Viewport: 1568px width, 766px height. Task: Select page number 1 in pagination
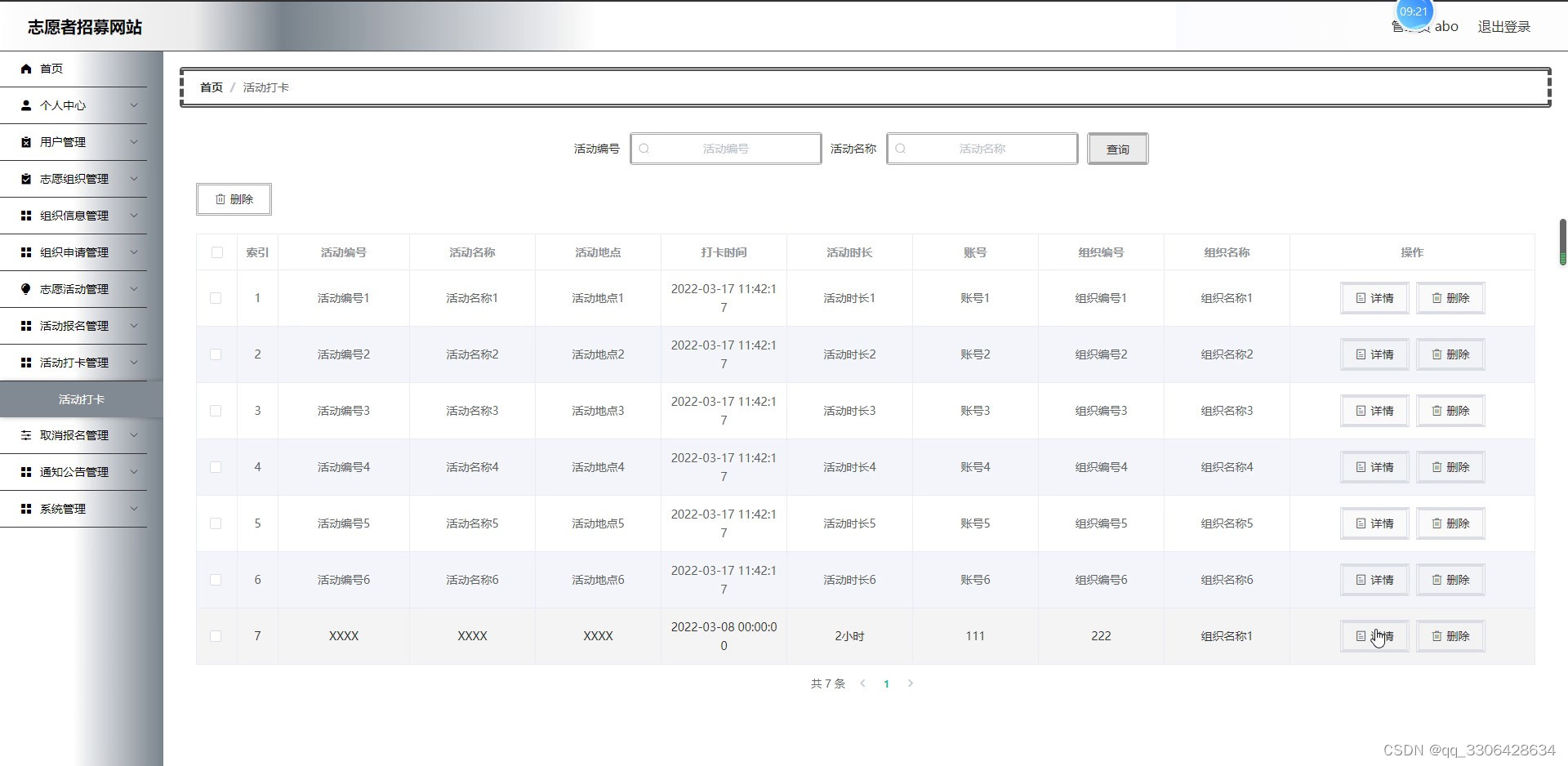pos(886,684)
